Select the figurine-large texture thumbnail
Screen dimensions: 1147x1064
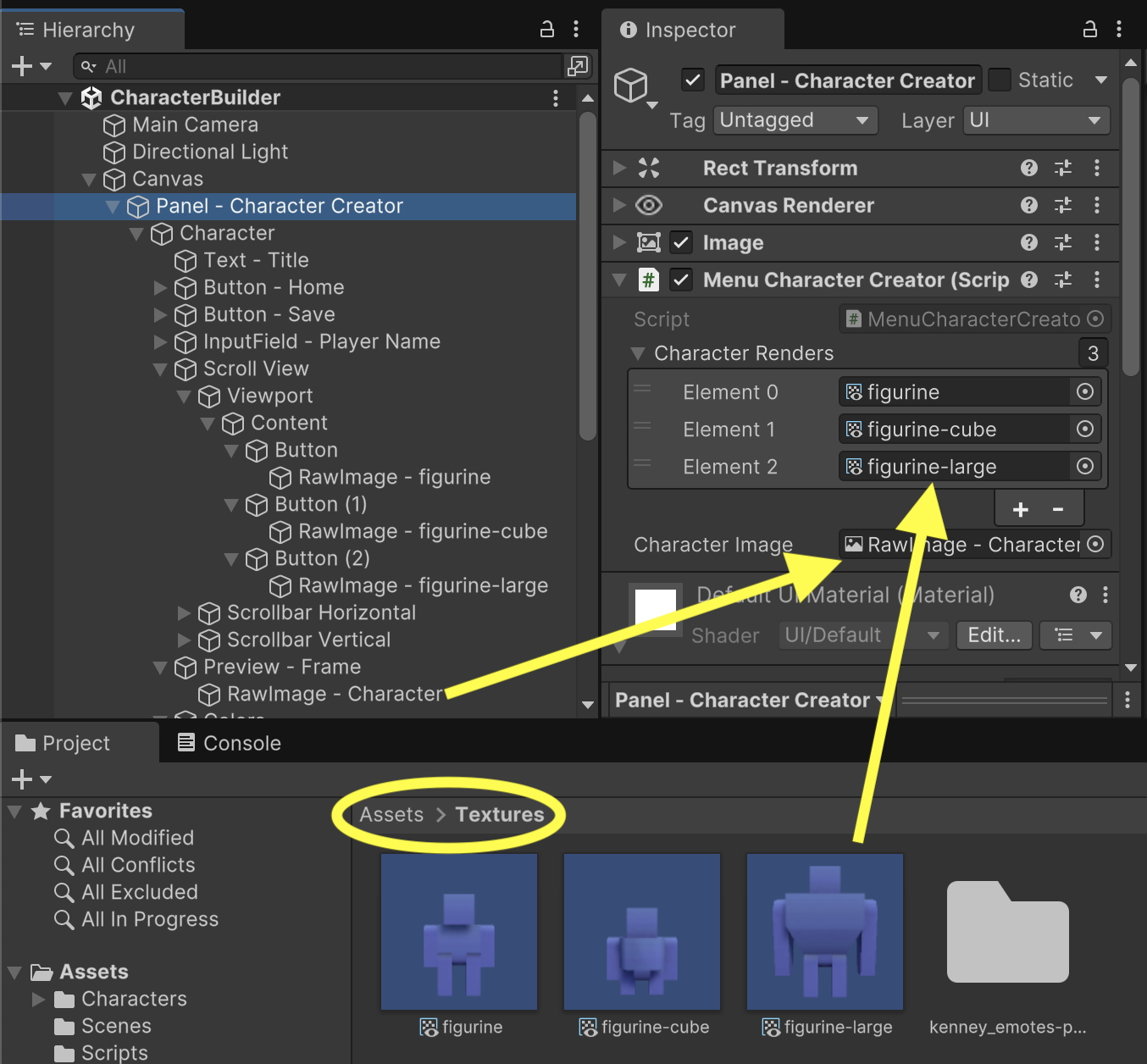click(x=824, y=932)
